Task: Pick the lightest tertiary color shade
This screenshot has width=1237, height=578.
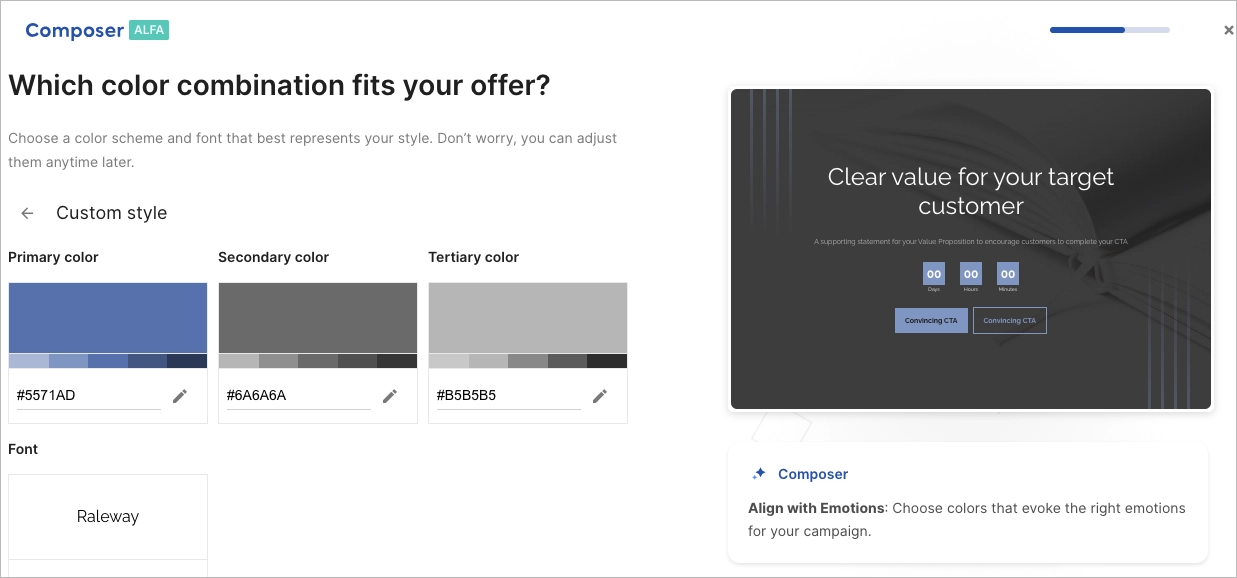Action: (x=448, y=361)
